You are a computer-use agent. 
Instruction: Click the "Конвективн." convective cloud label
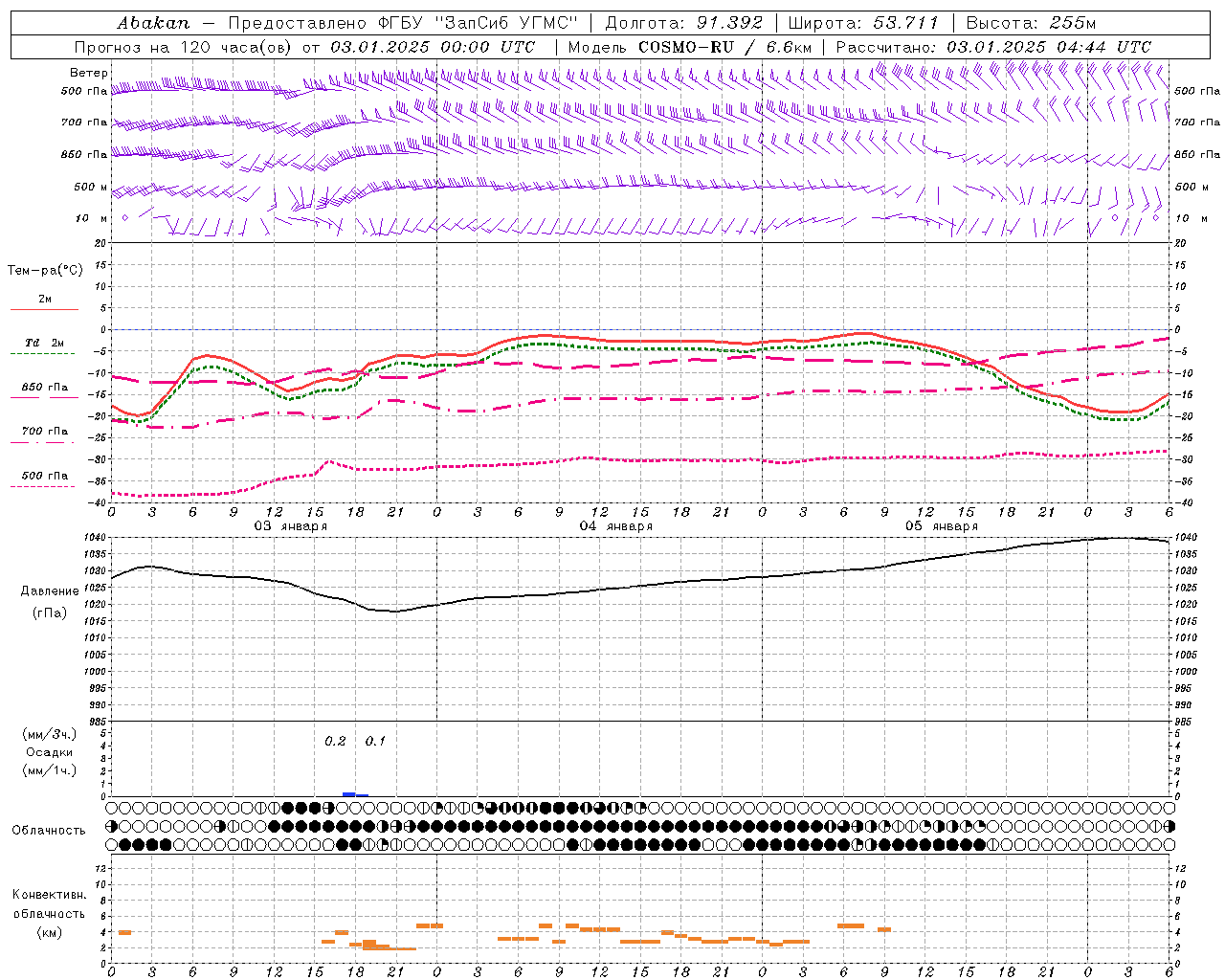tap(49, 895)
